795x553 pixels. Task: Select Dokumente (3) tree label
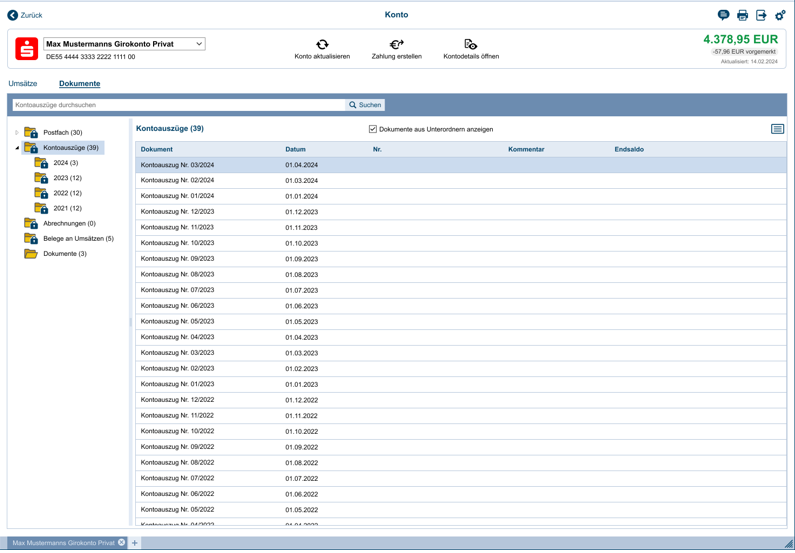coord(65,254)
